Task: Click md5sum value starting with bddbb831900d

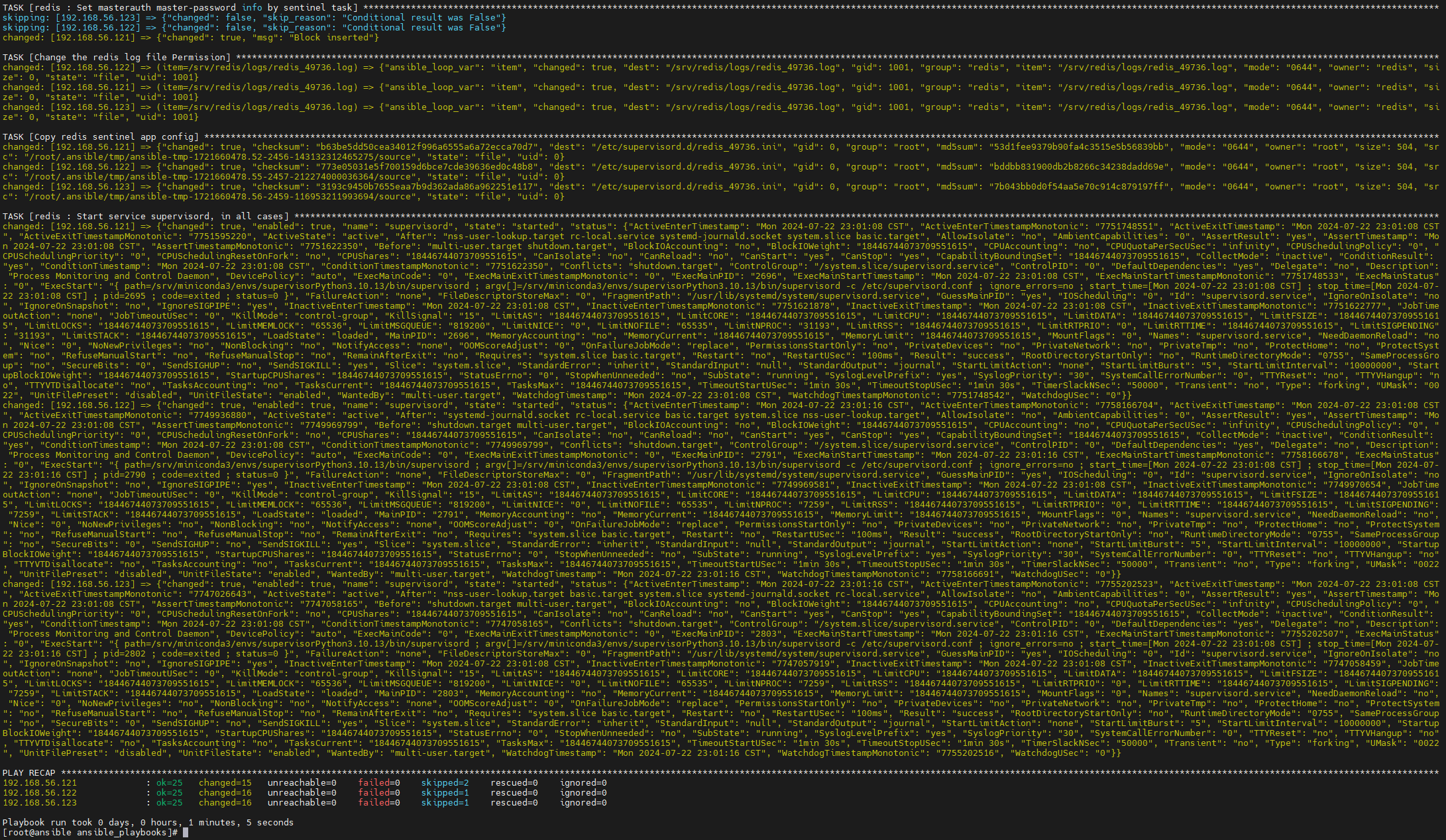Action: pos(1079,167)
